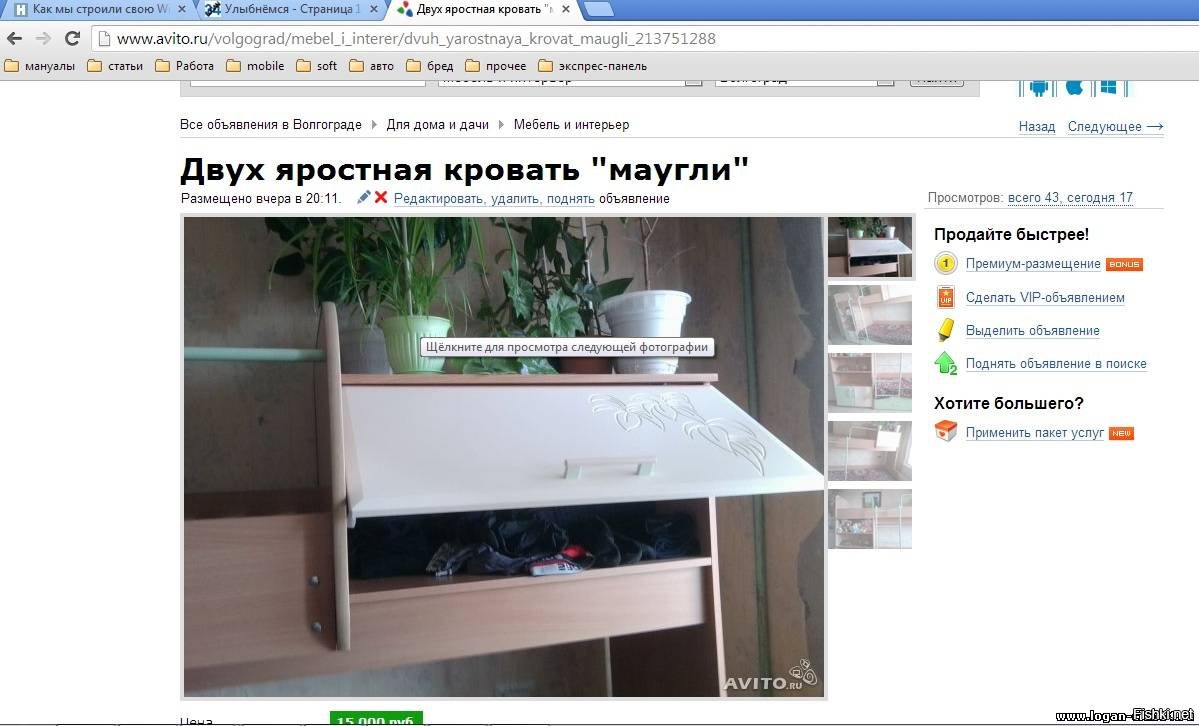Select the fourth photo thumbnail
The height and width of the screenshot is (726, 1199).
point(870,451)
